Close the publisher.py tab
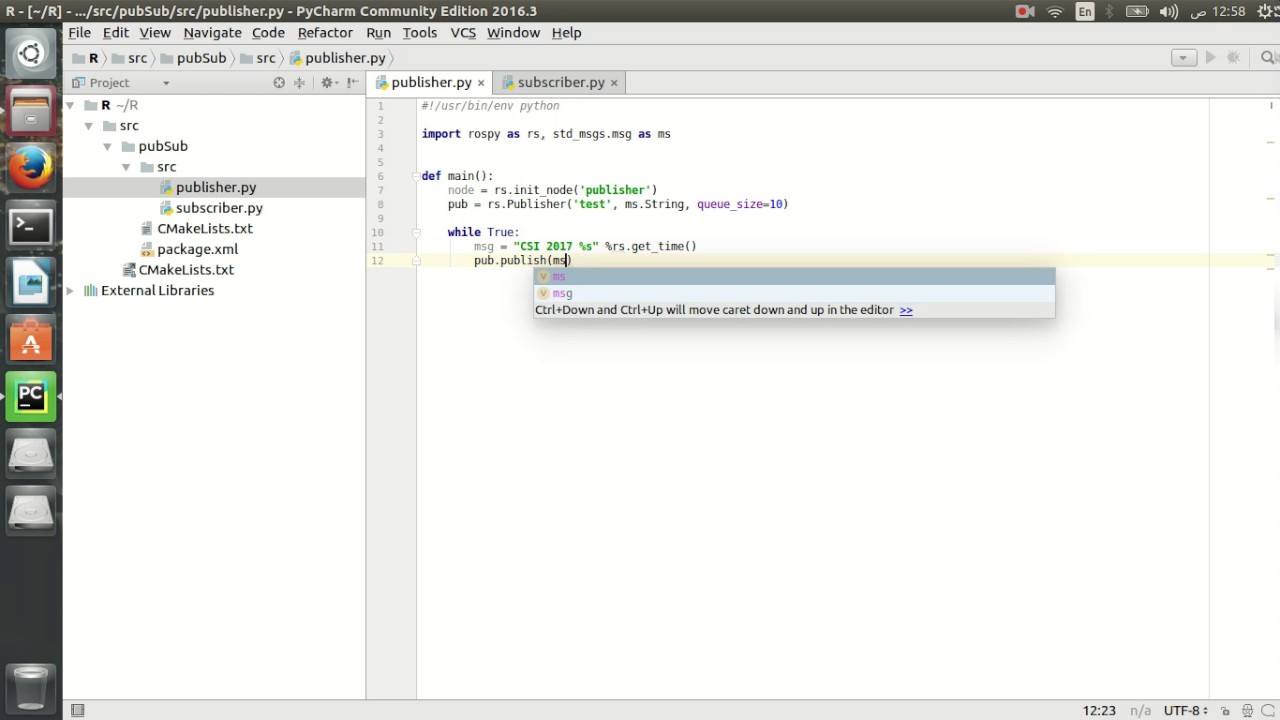1280x720 pixels. pyautogui.click(x=481, y=83)
